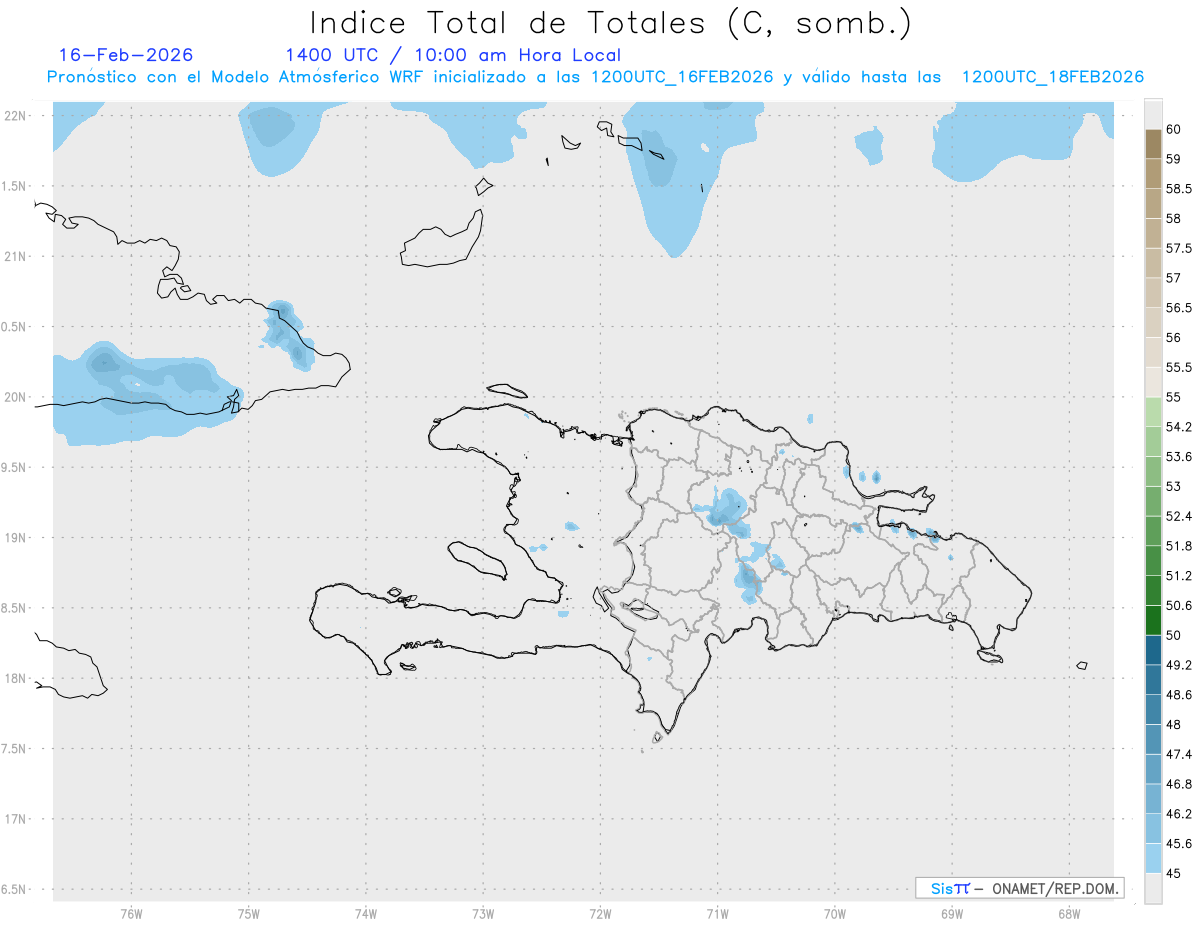Screen dimensions: 1200x927
Task: Click the '20N' latitude label
Action: pyautogui.click(x=15, y=397)
